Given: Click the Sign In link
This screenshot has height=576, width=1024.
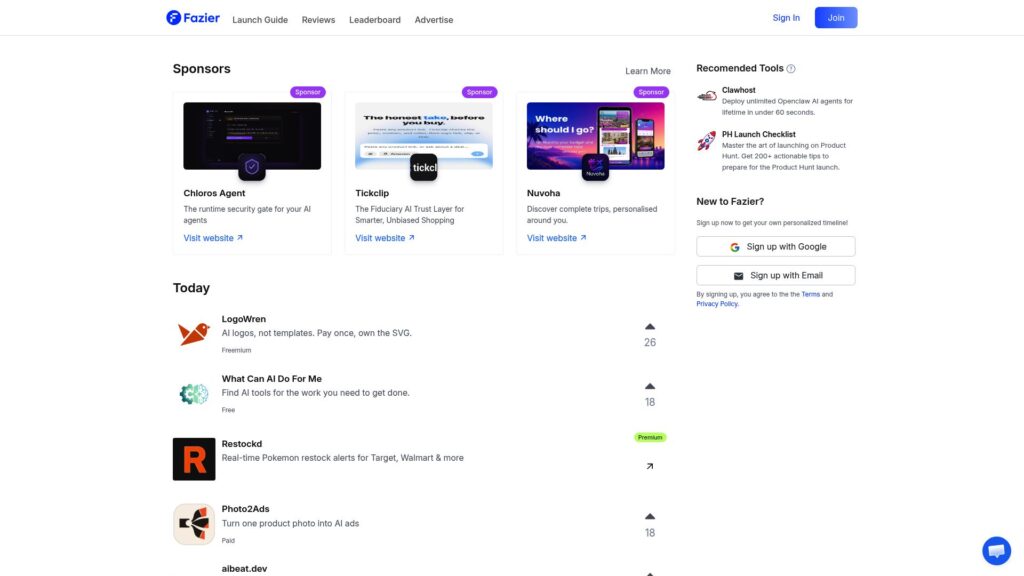Looking at the screenshot, I should click(786, 18).
